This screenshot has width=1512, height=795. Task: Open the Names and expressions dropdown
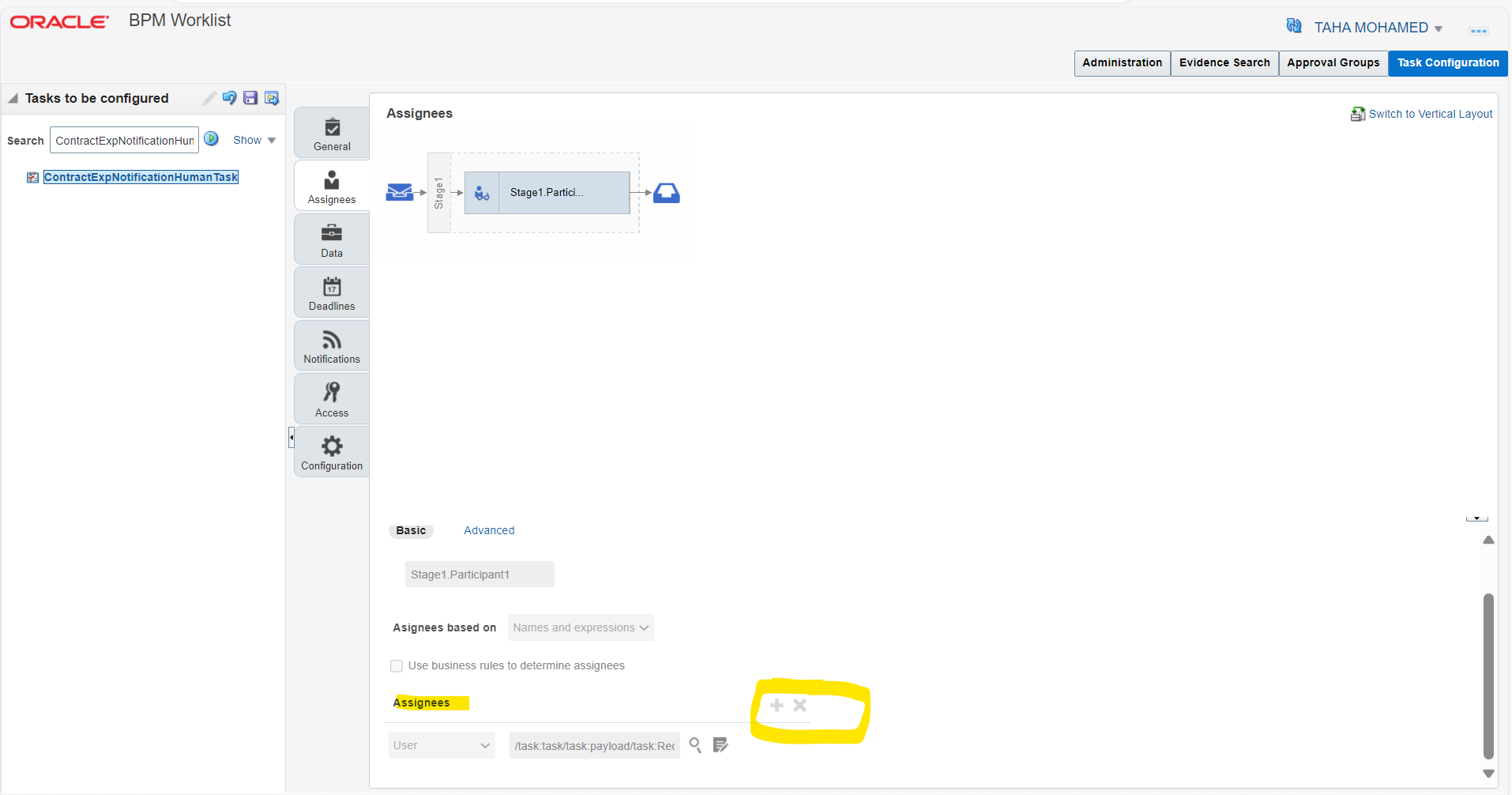pos(580,627)
